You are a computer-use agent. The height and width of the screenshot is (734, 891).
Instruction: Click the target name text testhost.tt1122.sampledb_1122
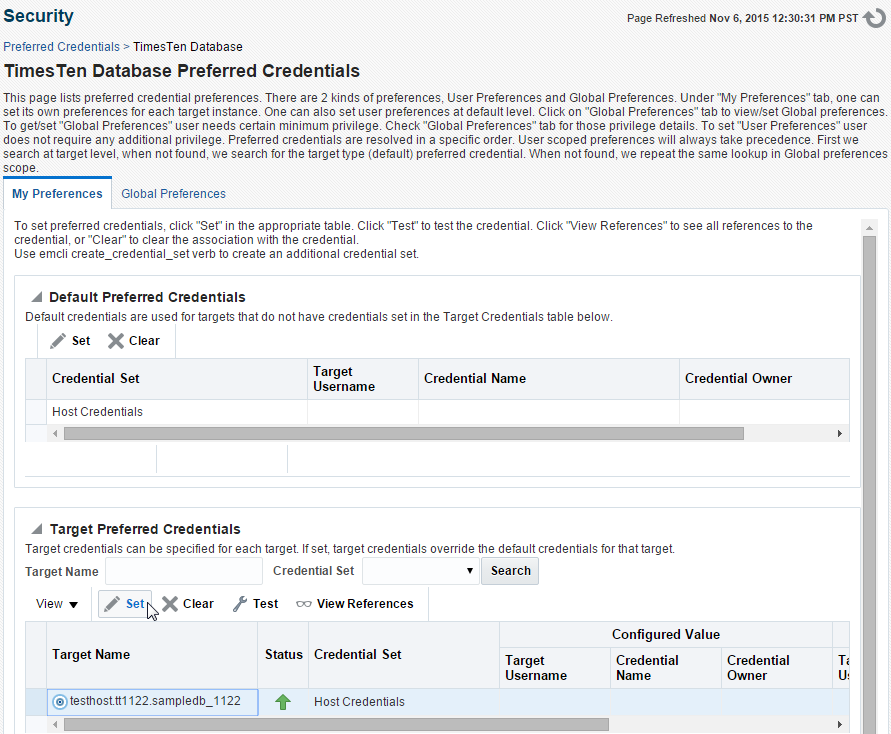[x=155, y=701]
